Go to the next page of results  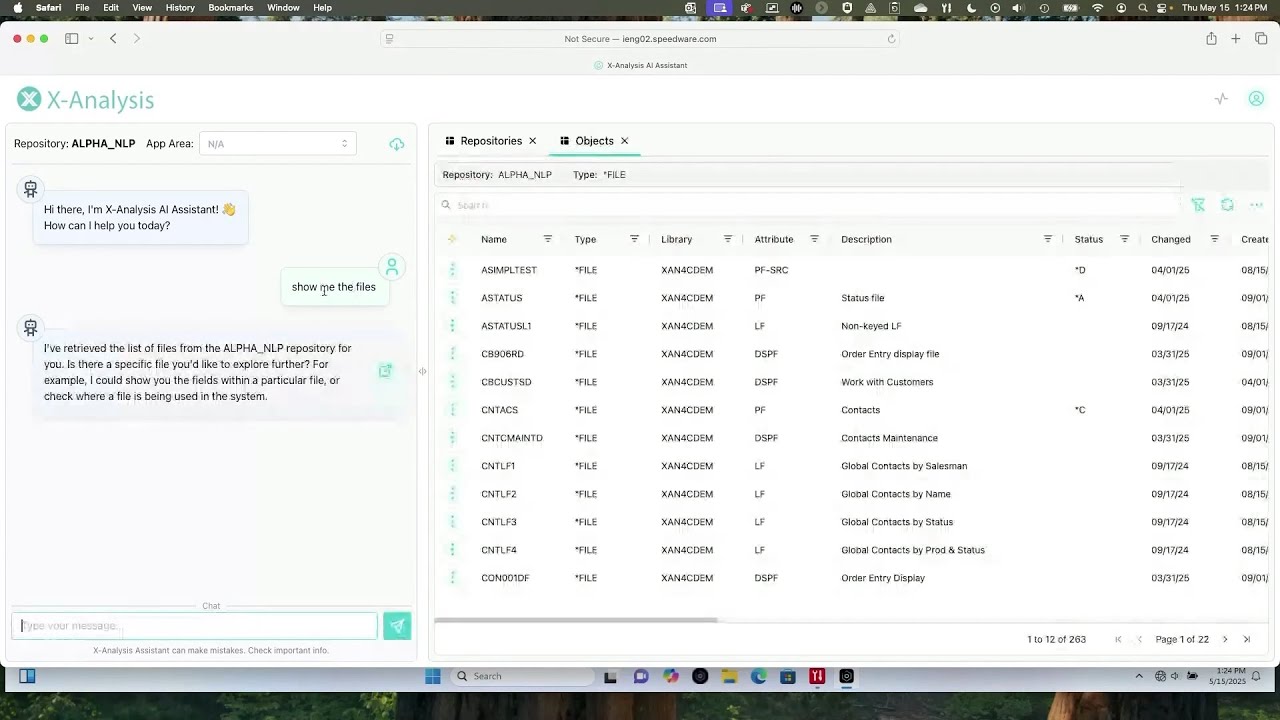click(x=1225, y=639)
